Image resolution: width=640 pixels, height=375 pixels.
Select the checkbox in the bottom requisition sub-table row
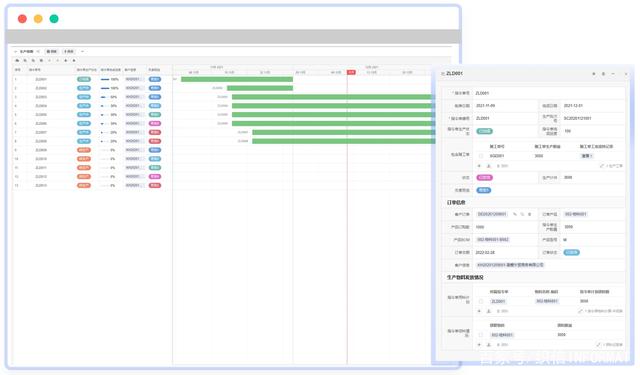click(481, 335)
